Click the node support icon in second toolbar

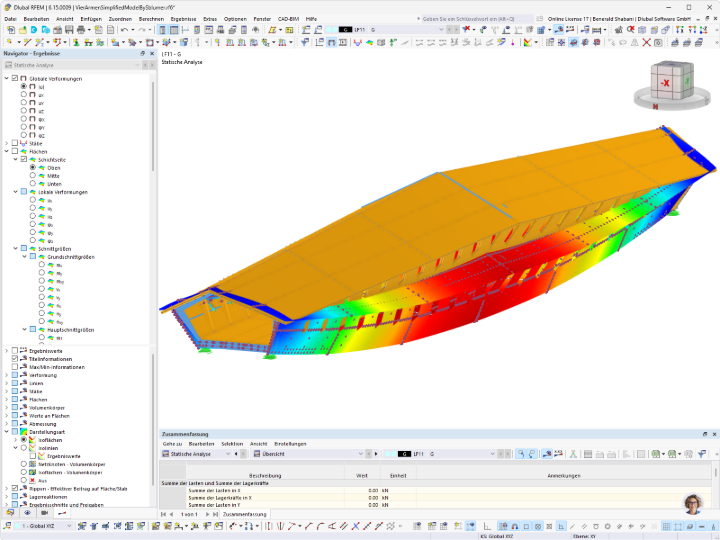(x=76, y=43)
